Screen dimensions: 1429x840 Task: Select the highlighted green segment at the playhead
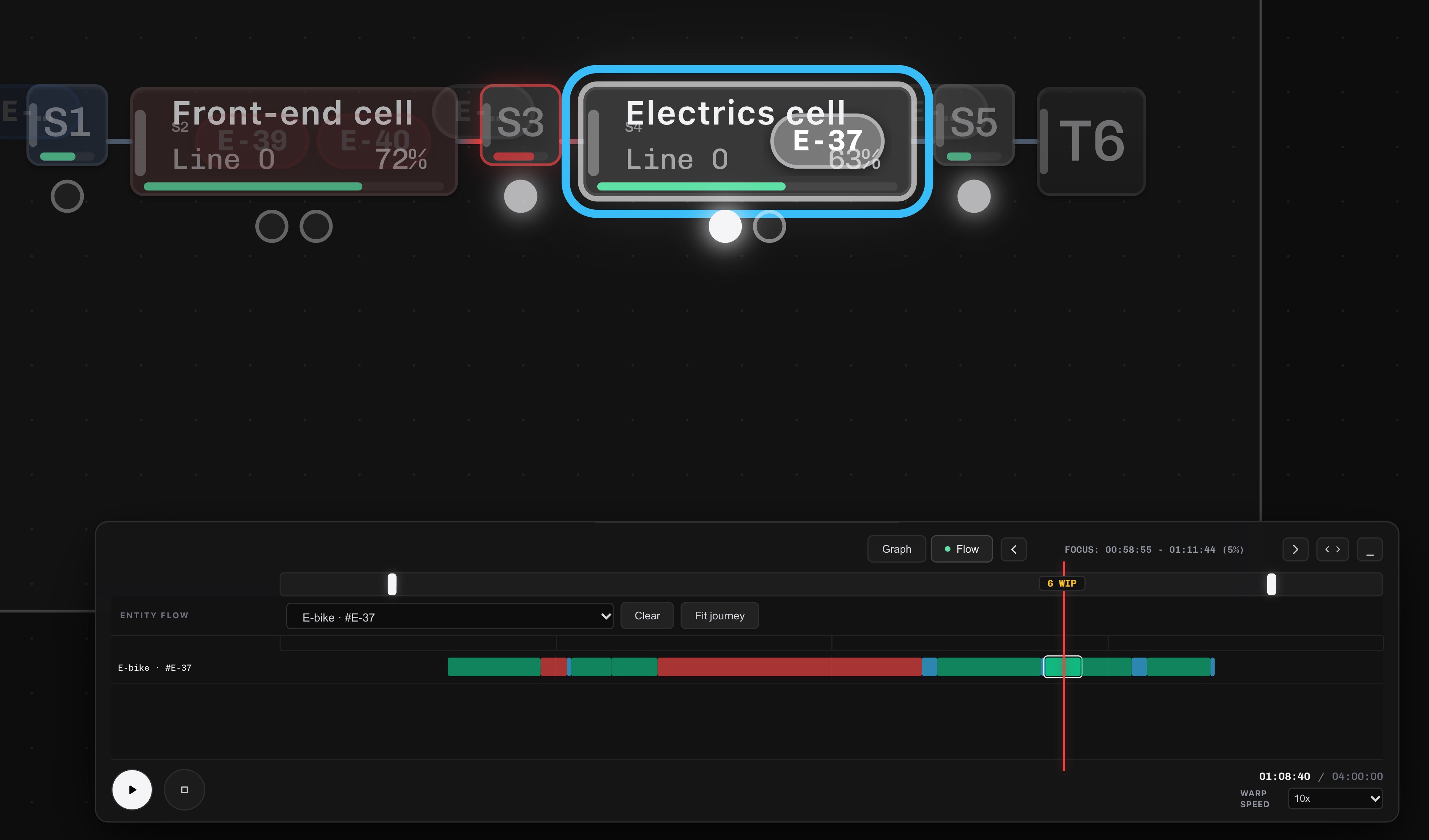tap(1063, 667)
